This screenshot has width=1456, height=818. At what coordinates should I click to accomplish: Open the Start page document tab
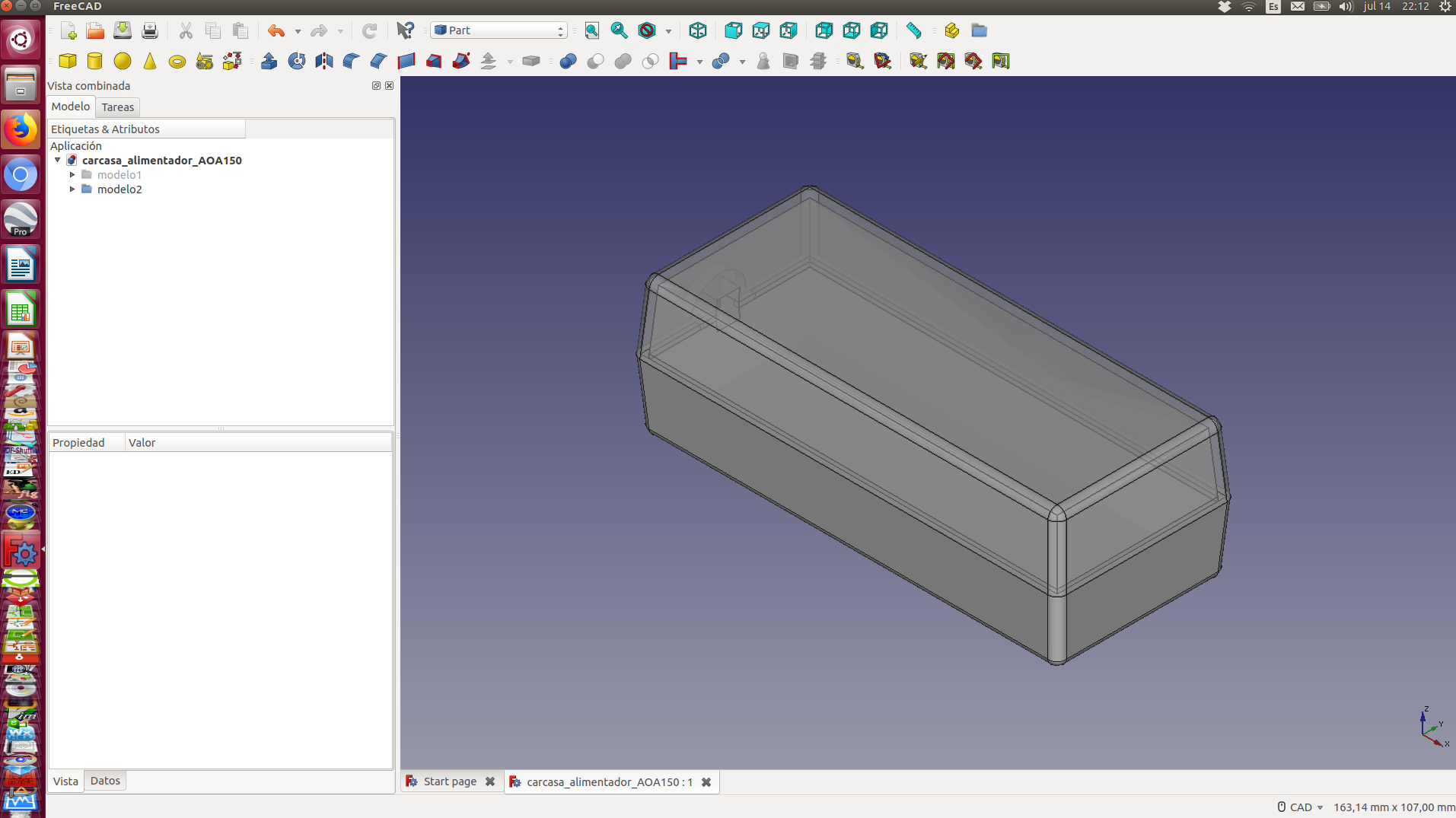pos(449,781)
